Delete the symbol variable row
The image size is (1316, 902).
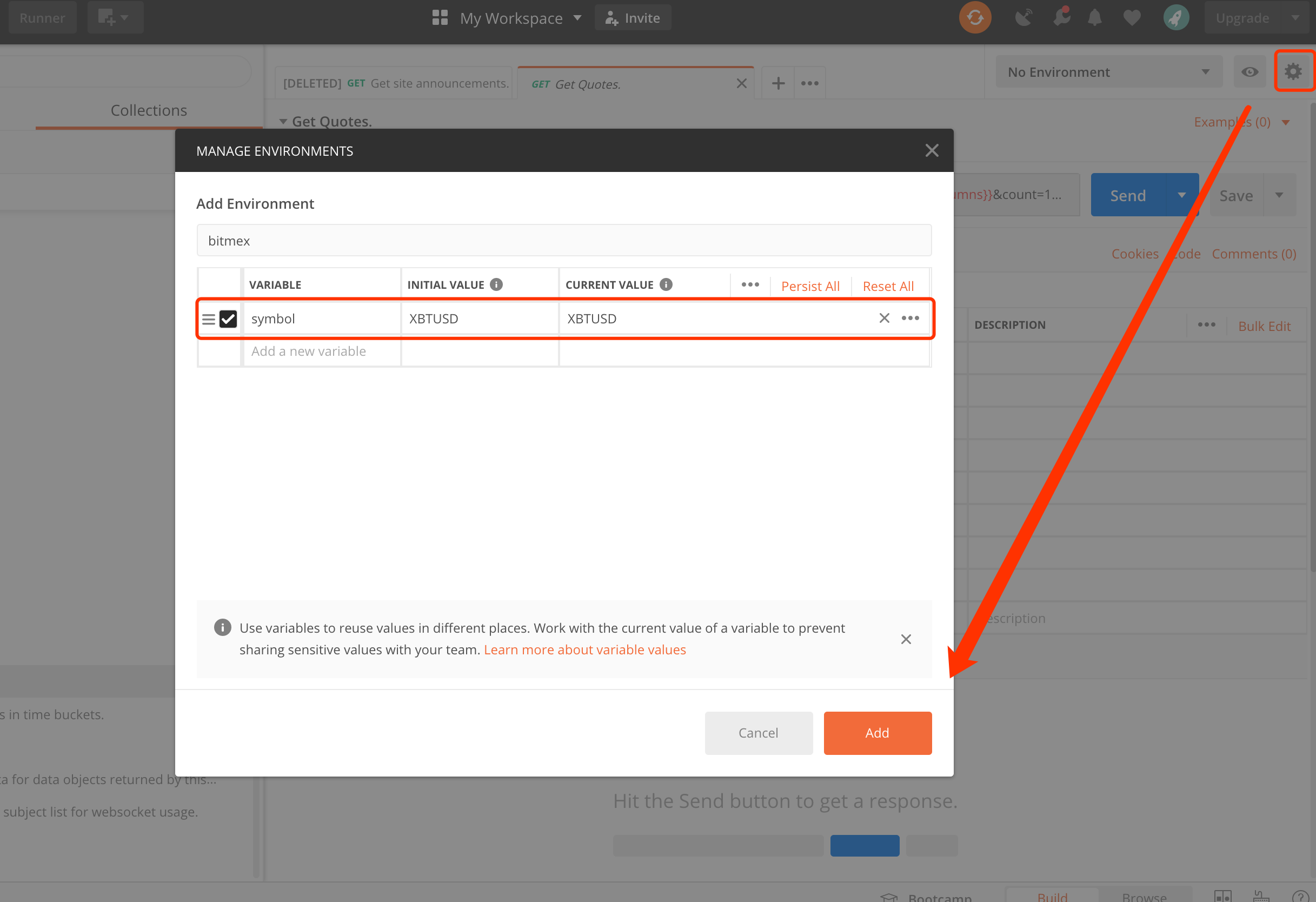pyautogui.click(x=884, y=318)
